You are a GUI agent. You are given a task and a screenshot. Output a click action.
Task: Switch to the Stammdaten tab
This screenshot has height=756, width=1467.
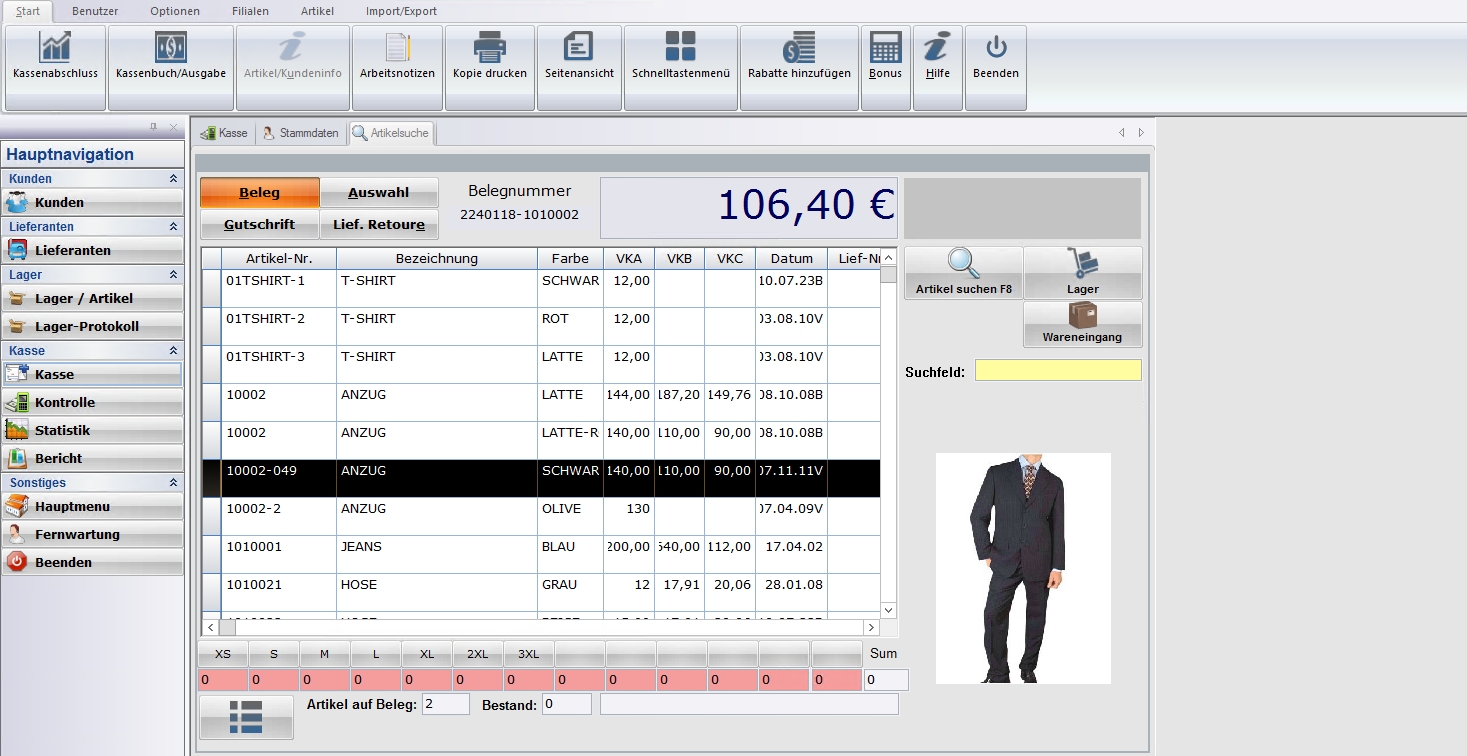point(300,133)
